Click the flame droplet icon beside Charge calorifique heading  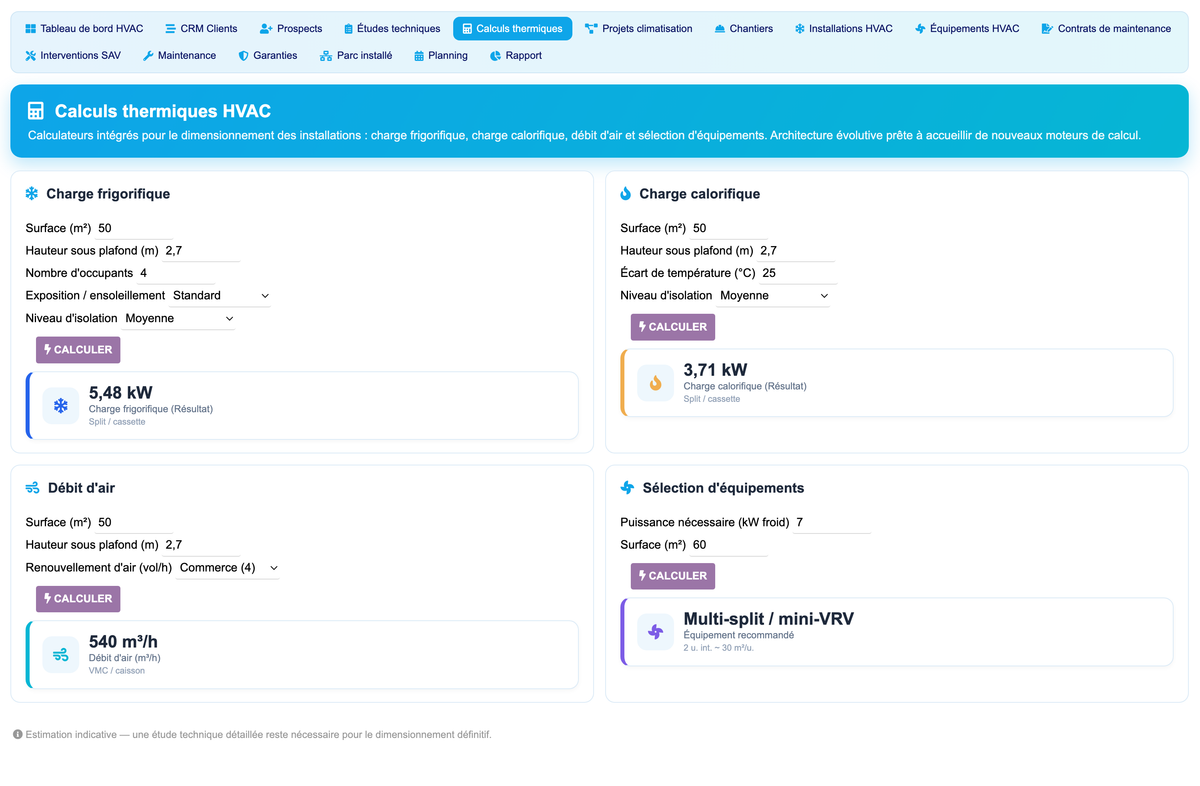(x=626, y=194)
